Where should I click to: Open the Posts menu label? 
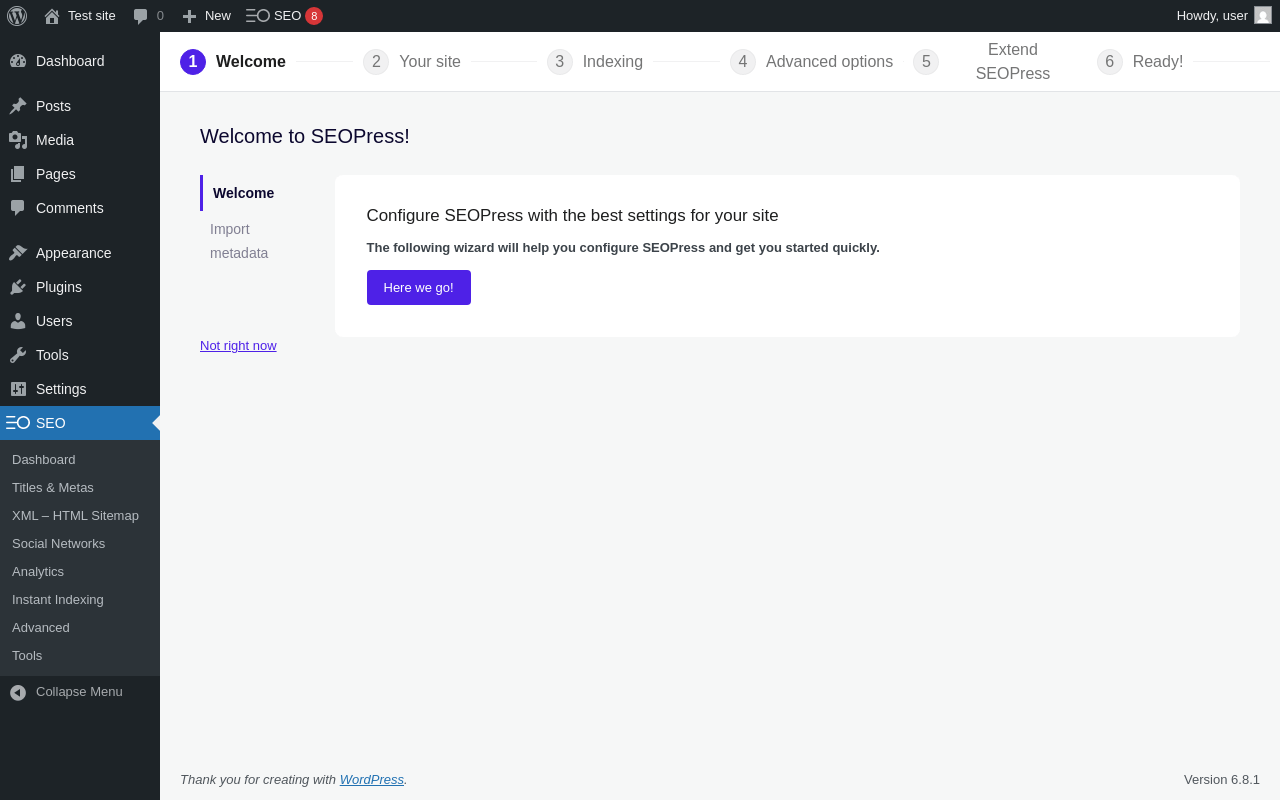tap(53, 106)
